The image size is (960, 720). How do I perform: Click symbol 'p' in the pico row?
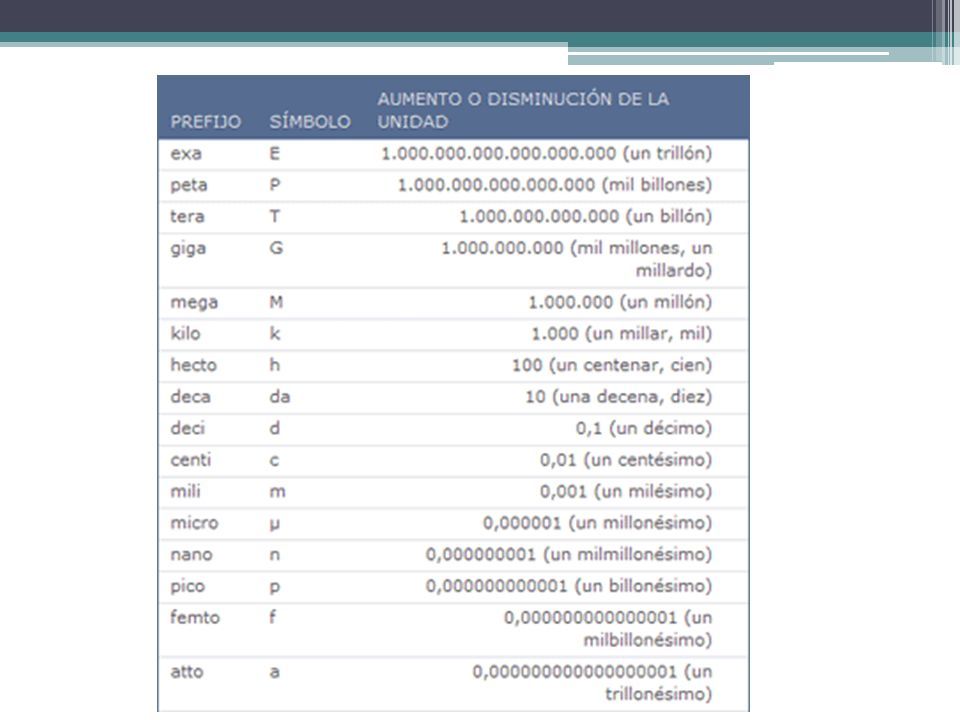coord(274,588)
